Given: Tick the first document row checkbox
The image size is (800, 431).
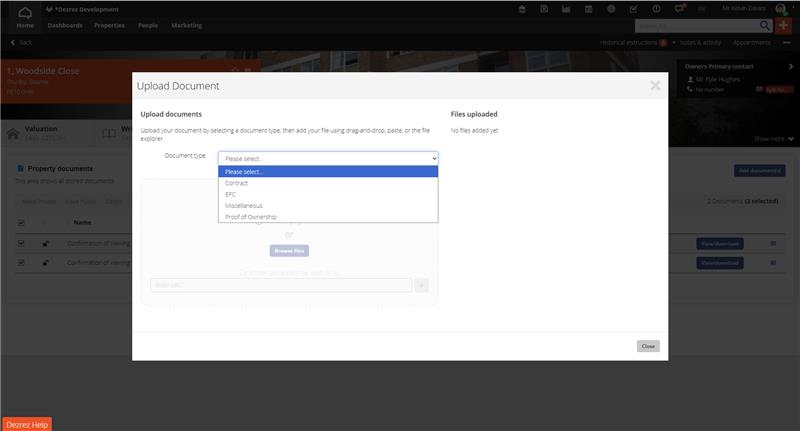Looking at the screenshot, I should [x=21, y=242].
